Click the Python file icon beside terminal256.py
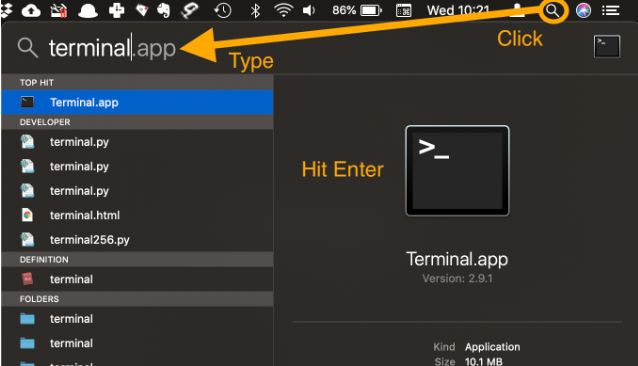 [x=27, y=239]
